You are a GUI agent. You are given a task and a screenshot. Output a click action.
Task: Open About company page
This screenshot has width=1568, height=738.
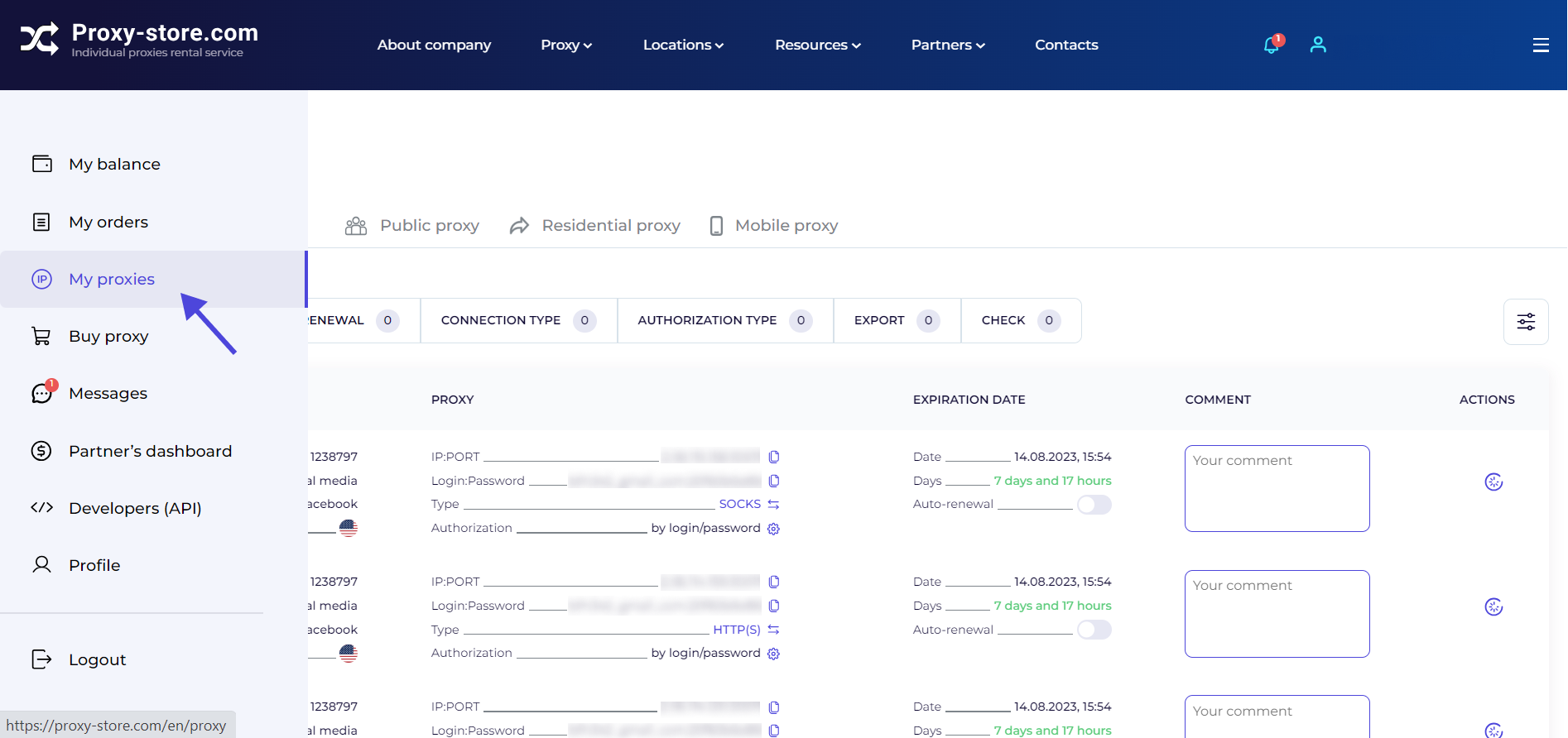coord(434,45)
